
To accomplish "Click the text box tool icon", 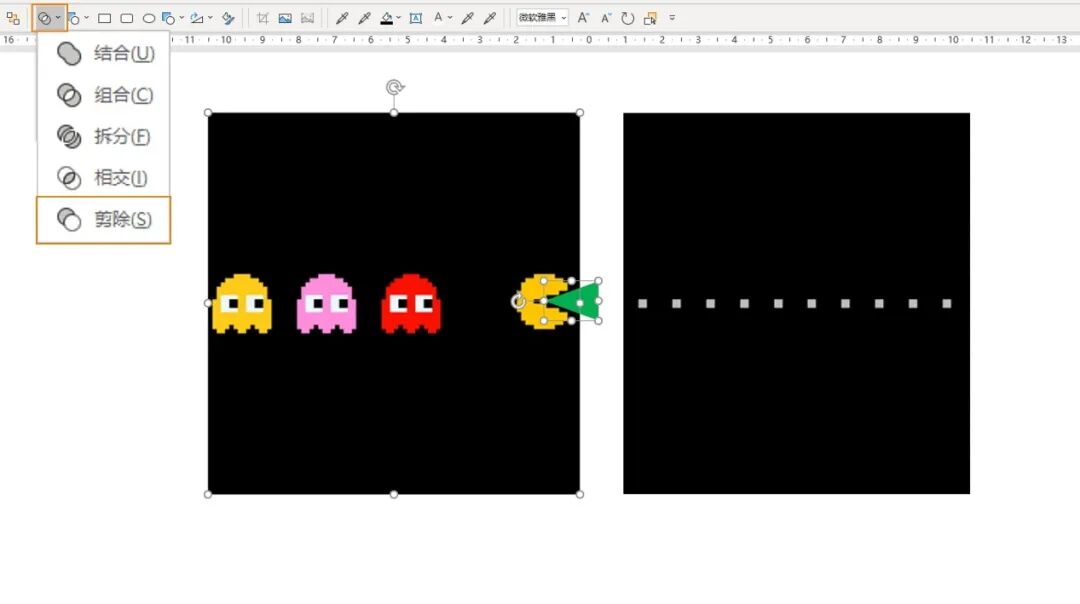I will click(416, 19).
